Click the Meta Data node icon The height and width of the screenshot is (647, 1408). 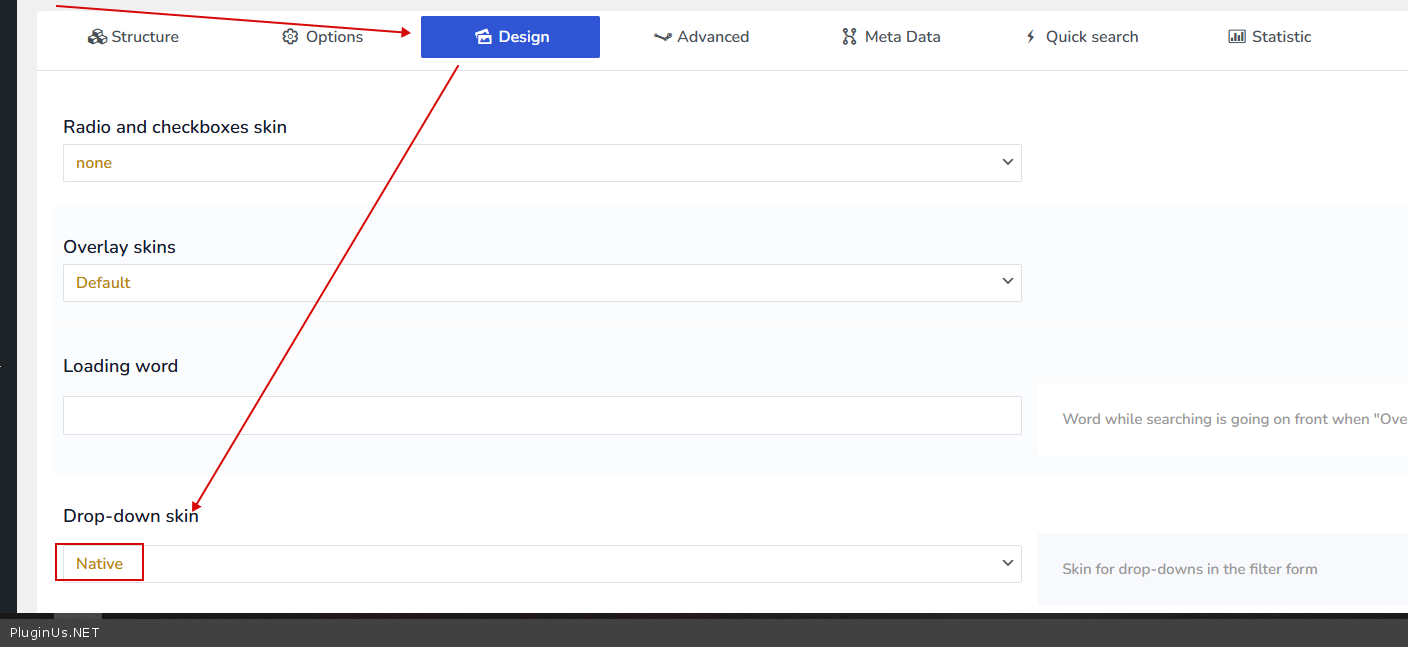tap(849, 37)
